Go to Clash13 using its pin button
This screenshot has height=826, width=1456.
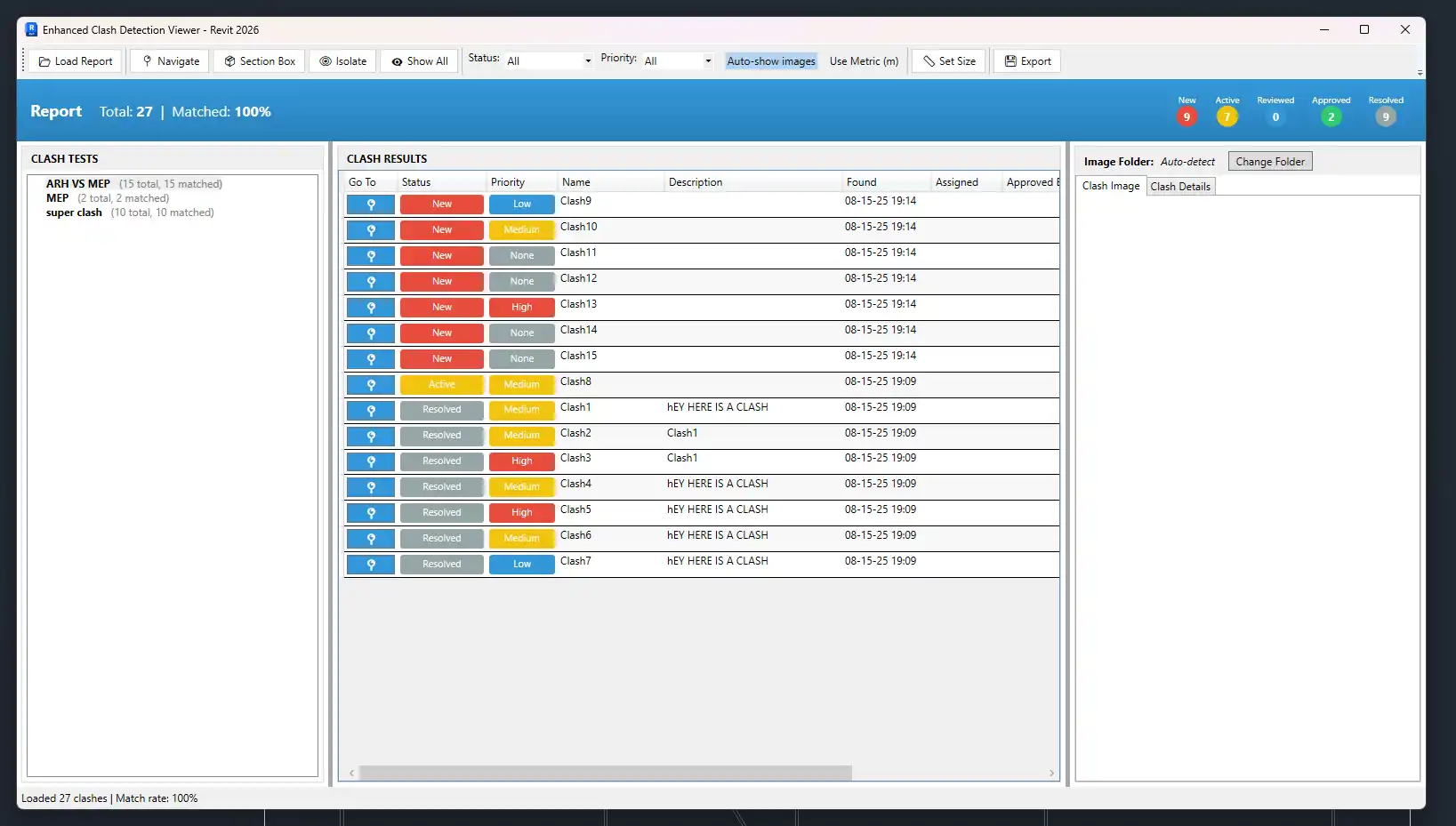pos(371,308)
